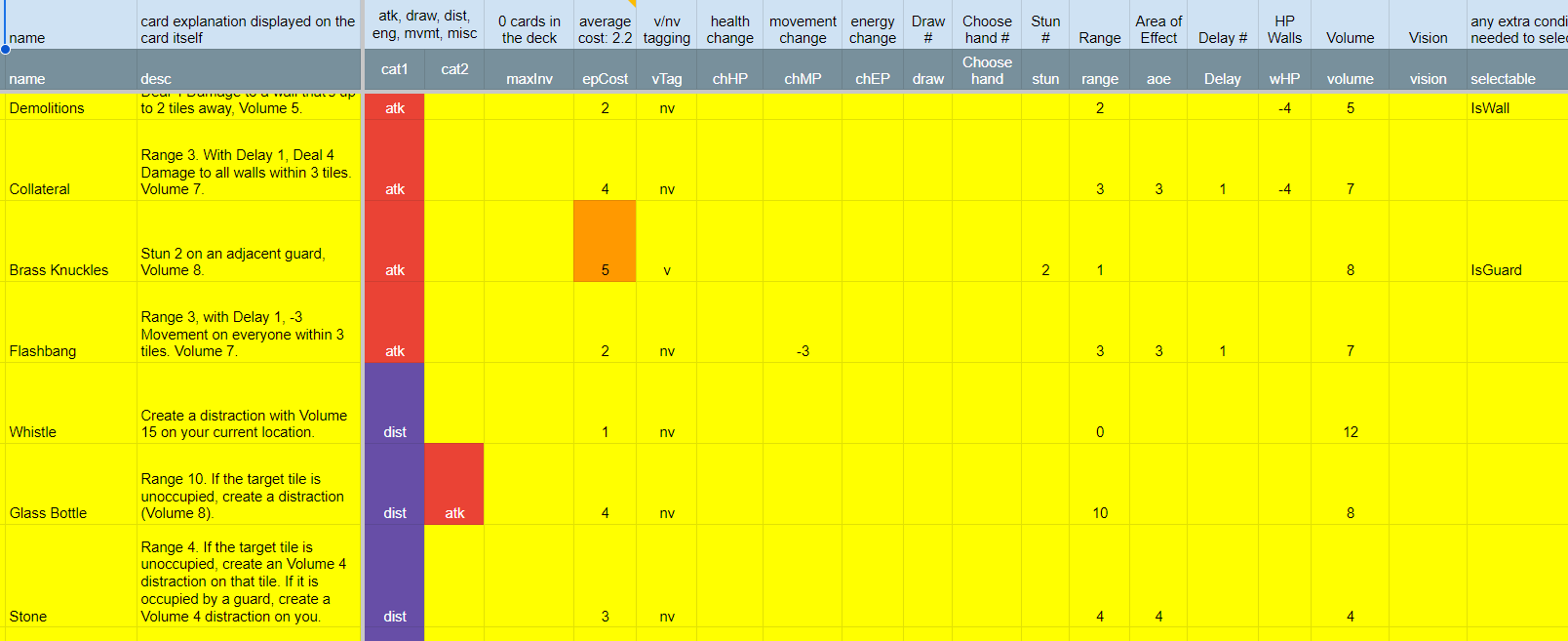Select the Range 10 cell for Glass Bottle
The width and height of the screenshot is (1568, 641).
pyautogui.click(x=1099, y=513)
